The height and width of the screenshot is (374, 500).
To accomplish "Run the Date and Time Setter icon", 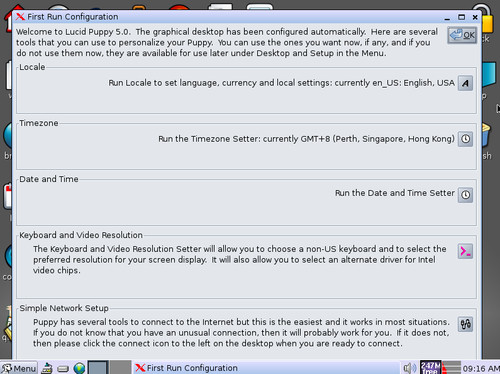I will 465,195.
